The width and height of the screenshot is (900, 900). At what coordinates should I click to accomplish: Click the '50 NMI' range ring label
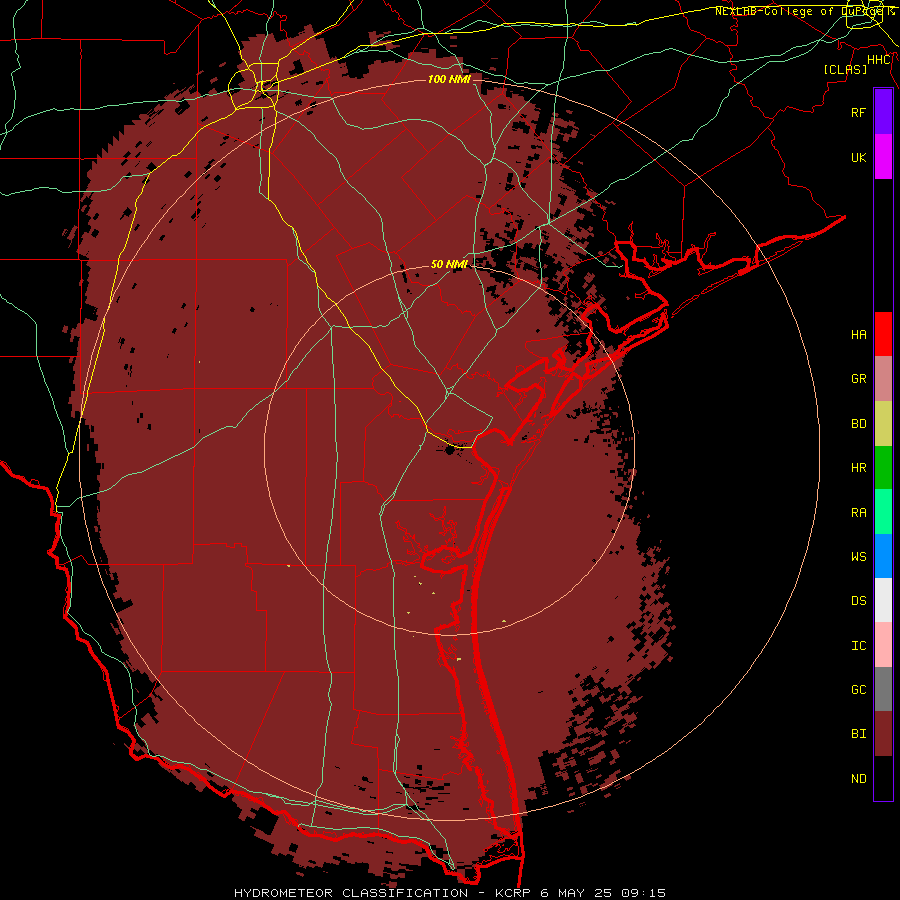click(x=449, y=264)
